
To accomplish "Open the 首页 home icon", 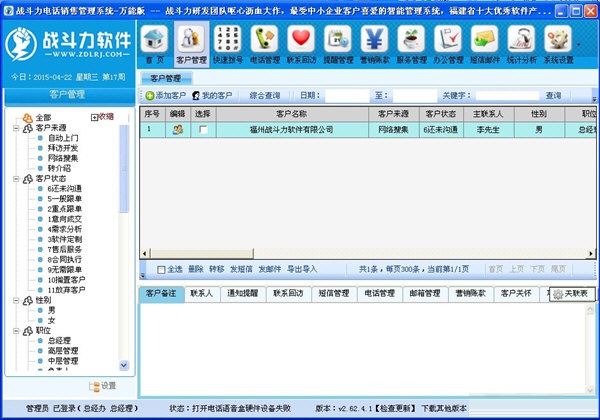I will [x=155, y=39].
